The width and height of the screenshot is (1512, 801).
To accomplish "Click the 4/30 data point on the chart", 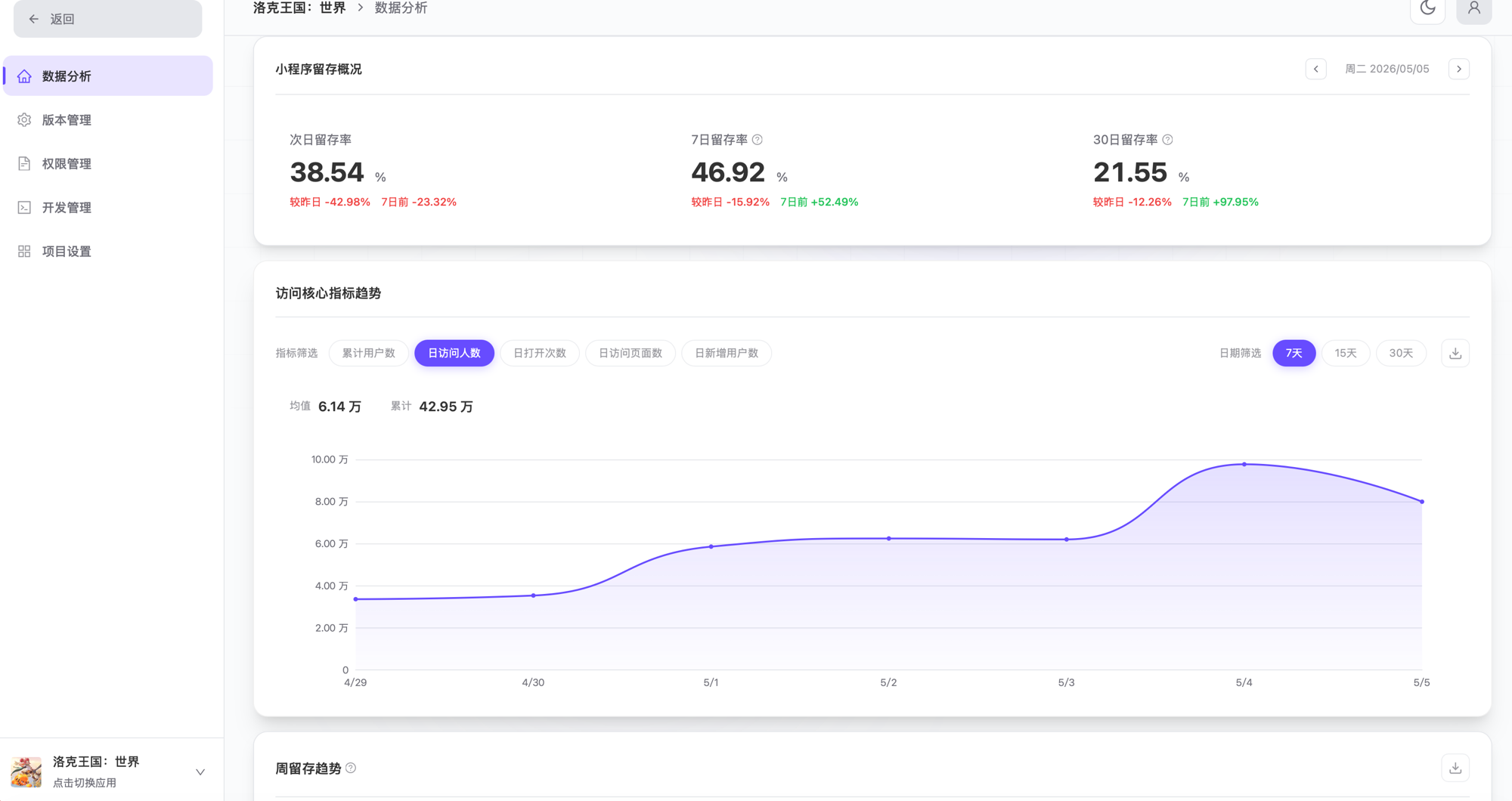I will pos(533,595).
